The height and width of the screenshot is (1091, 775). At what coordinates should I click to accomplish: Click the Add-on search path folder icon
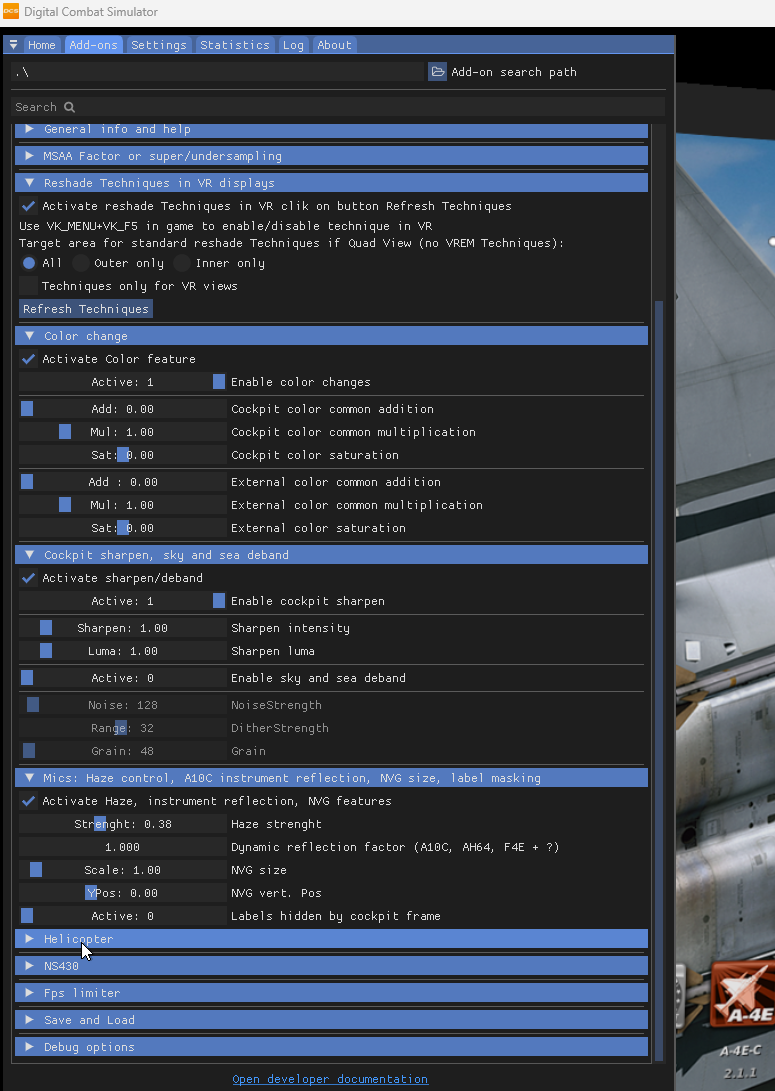click(437, 72)
